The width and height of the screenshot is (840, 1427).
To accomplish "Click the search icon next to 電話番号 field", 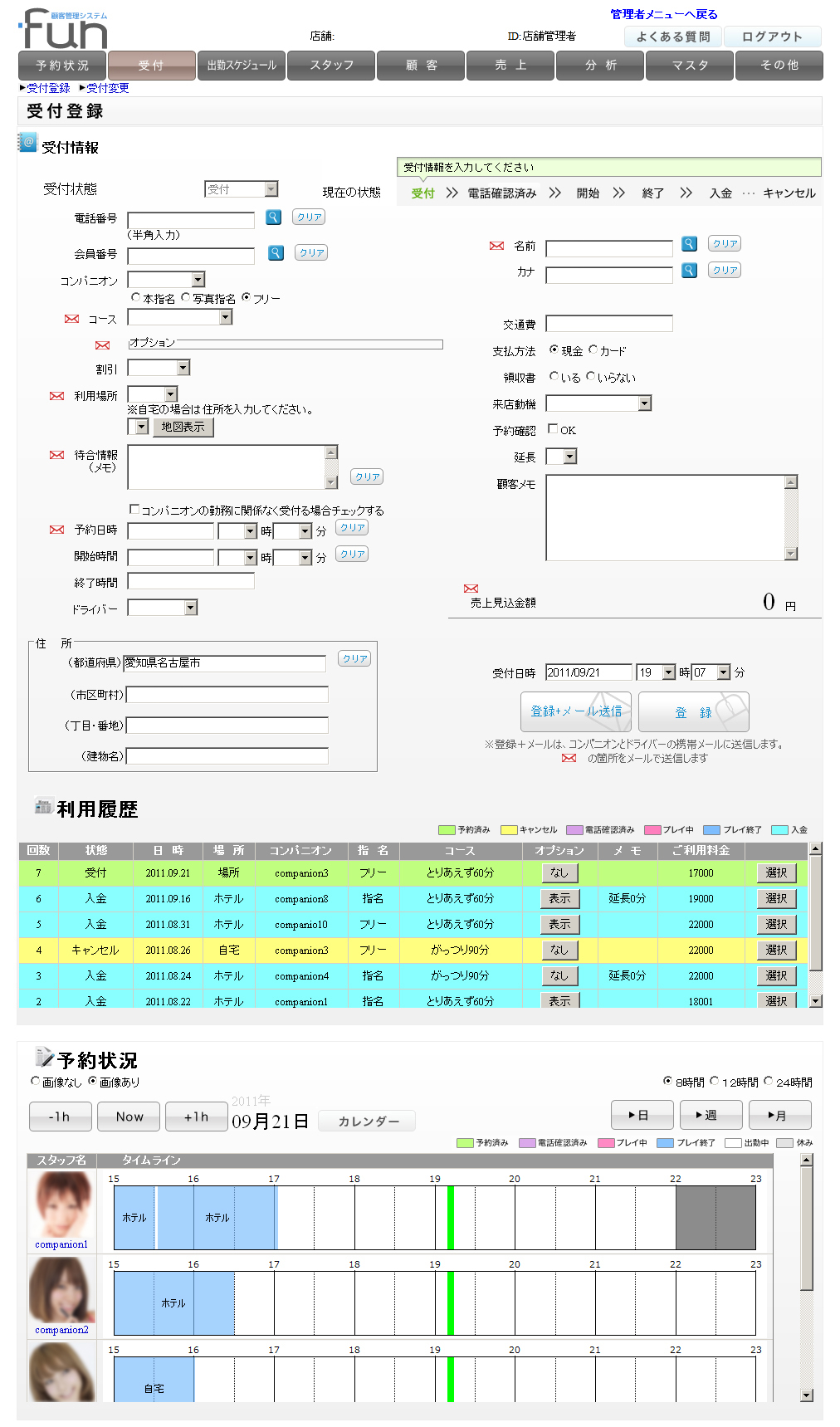I will tap(273, 217).
